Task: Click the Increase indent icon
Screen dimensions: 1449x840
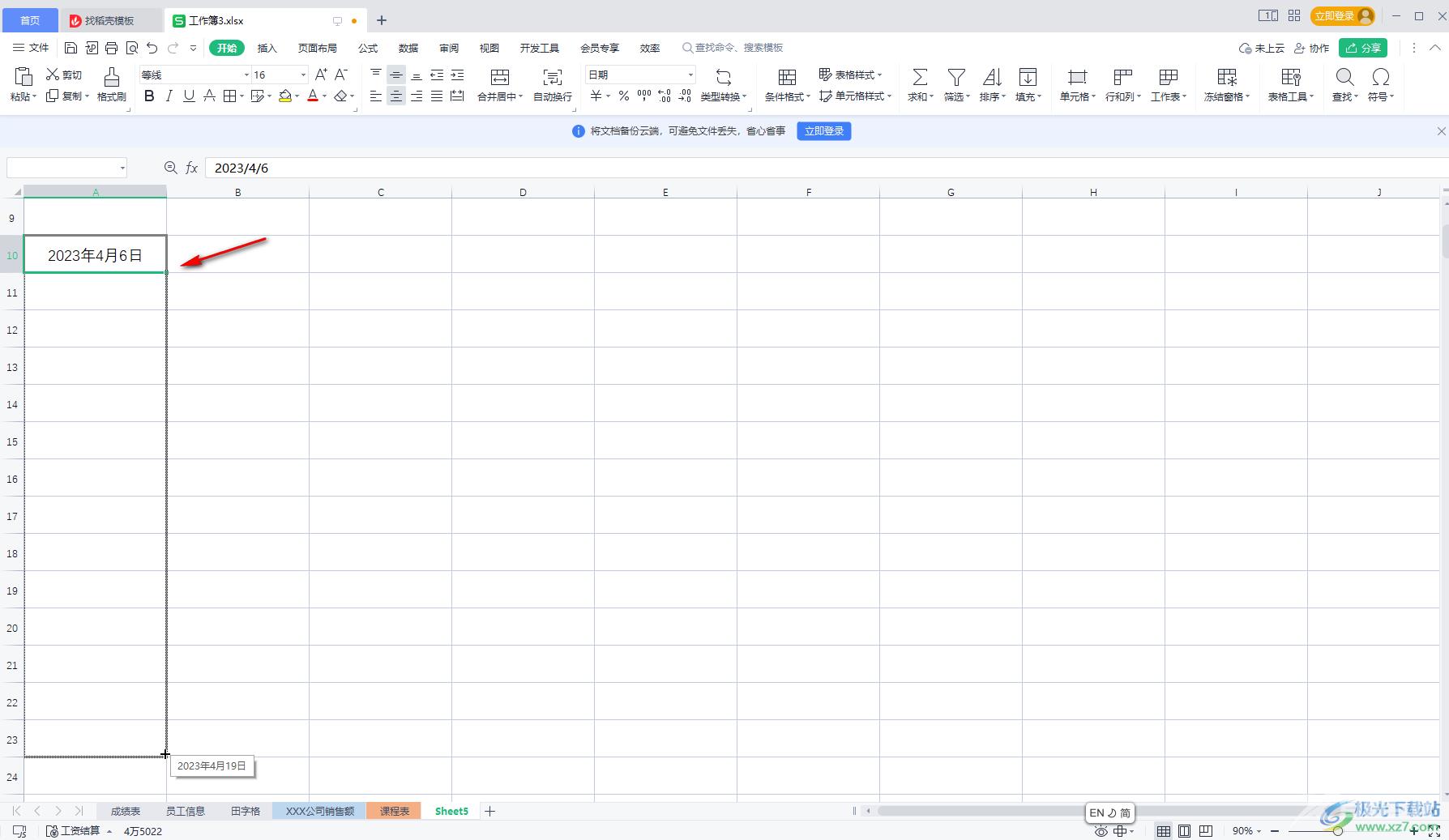Action: coord(457,75)
